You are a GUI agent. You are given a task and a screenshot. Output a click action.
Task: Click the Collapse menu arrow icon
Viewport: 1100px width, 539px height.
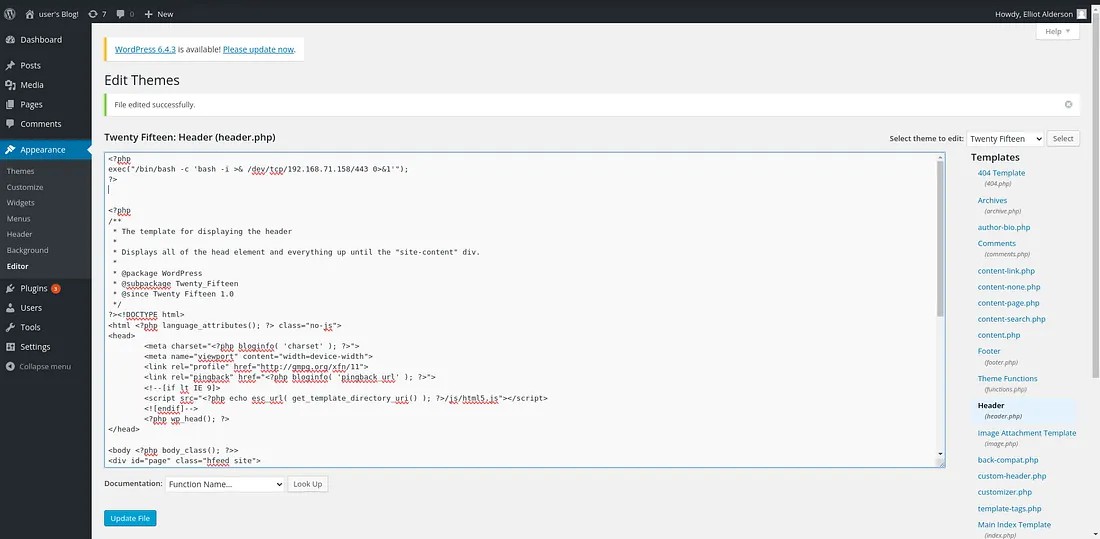pyautogui.click(x=10, y=366)
